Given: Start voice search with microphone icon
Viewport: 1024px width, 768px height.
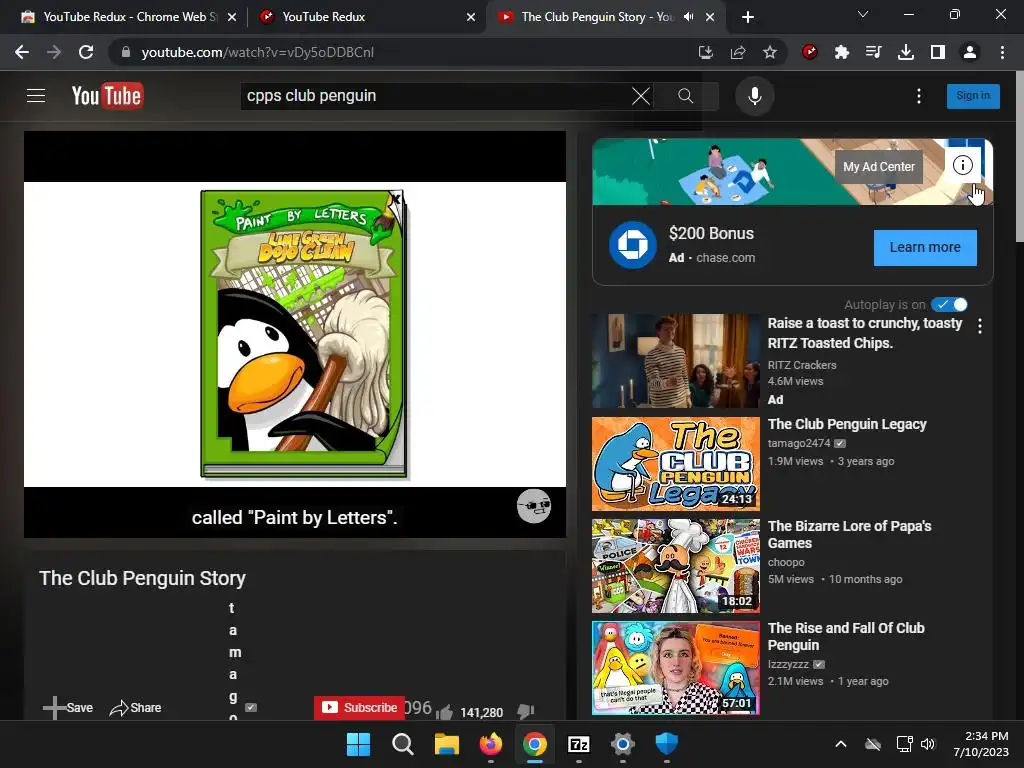Looking at the screenshot, I should (x=754, y=96).
